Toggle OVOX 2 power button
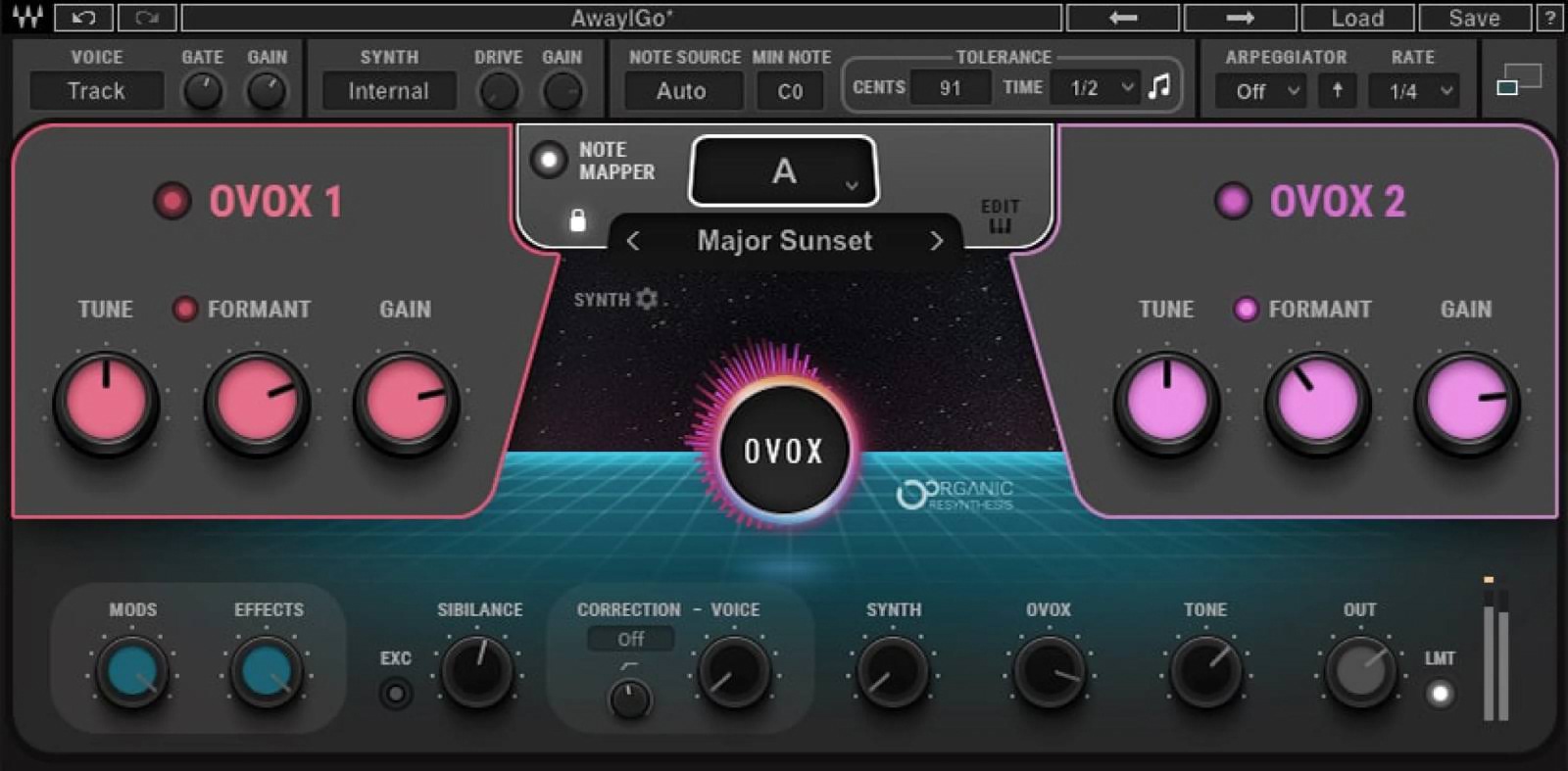Screen dimensions: 1568x771 1233,201
